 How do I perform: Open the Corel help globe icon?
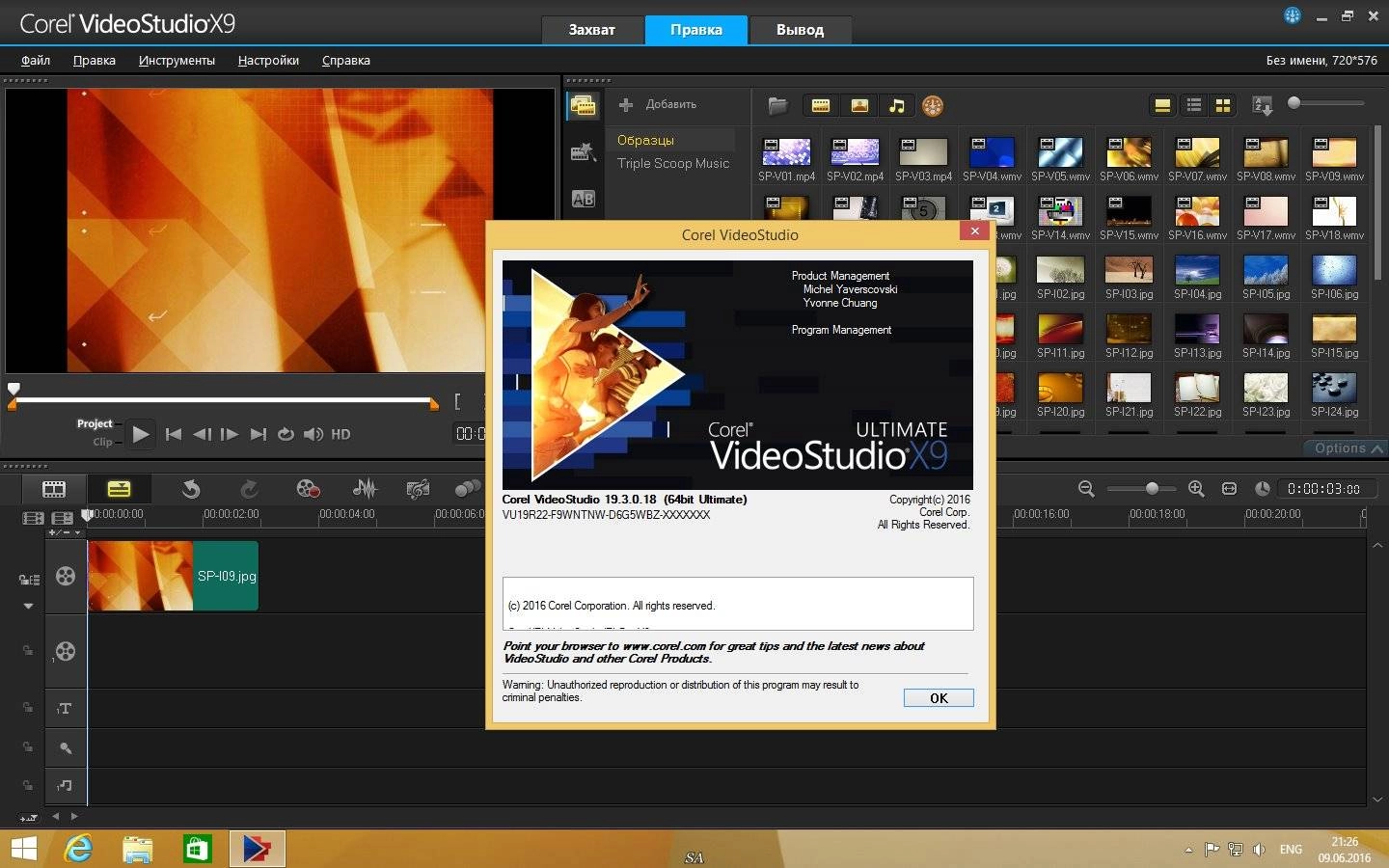pyautogui.click(x=1293, y=15)
